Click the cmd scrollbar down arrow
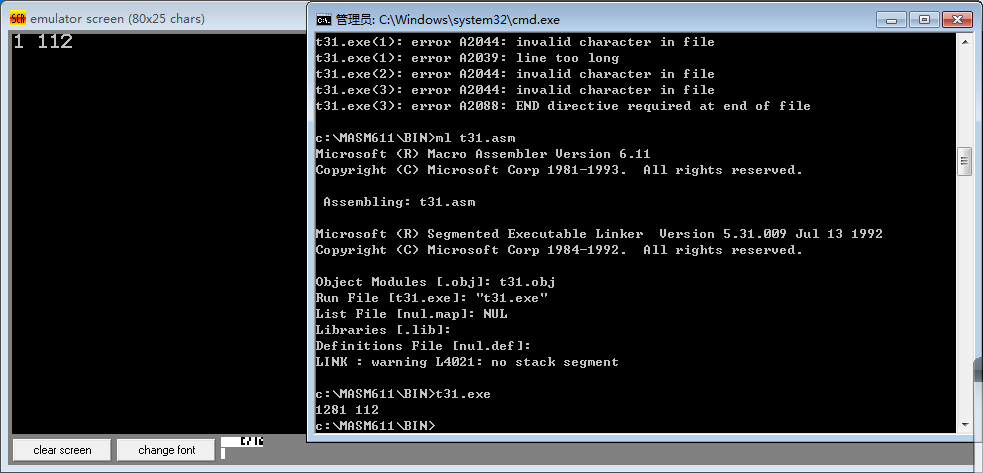983x473 pixels. tap(965, 425)
